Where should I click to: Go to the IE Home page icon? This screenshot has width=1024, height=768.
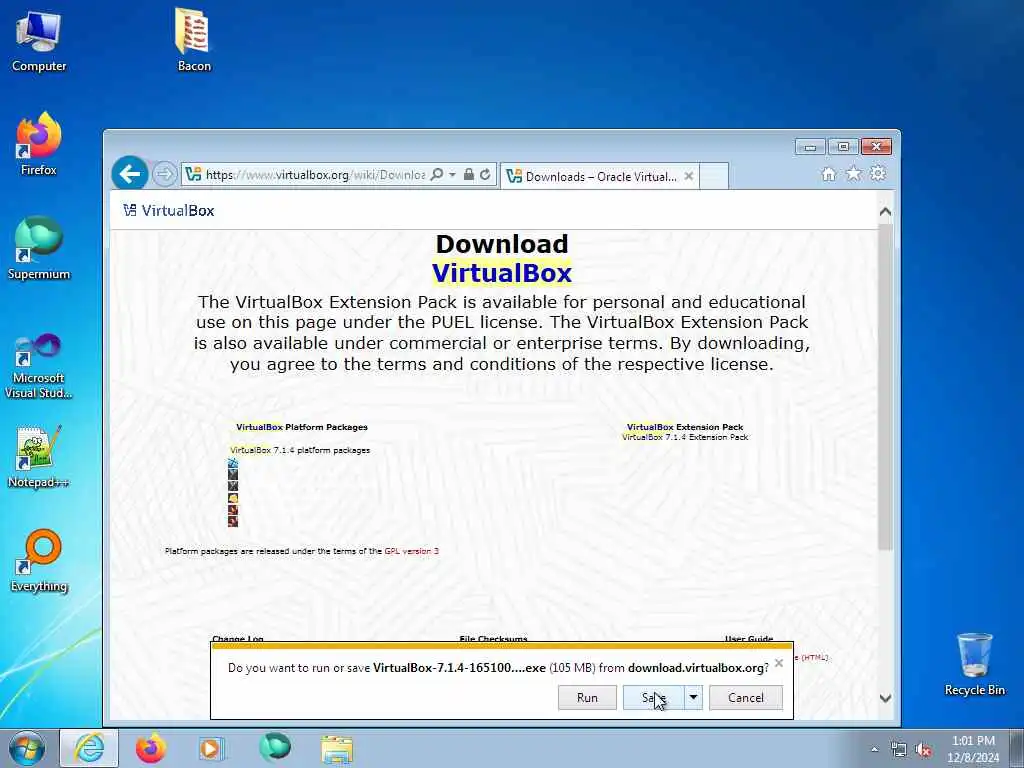pos(829,174)
